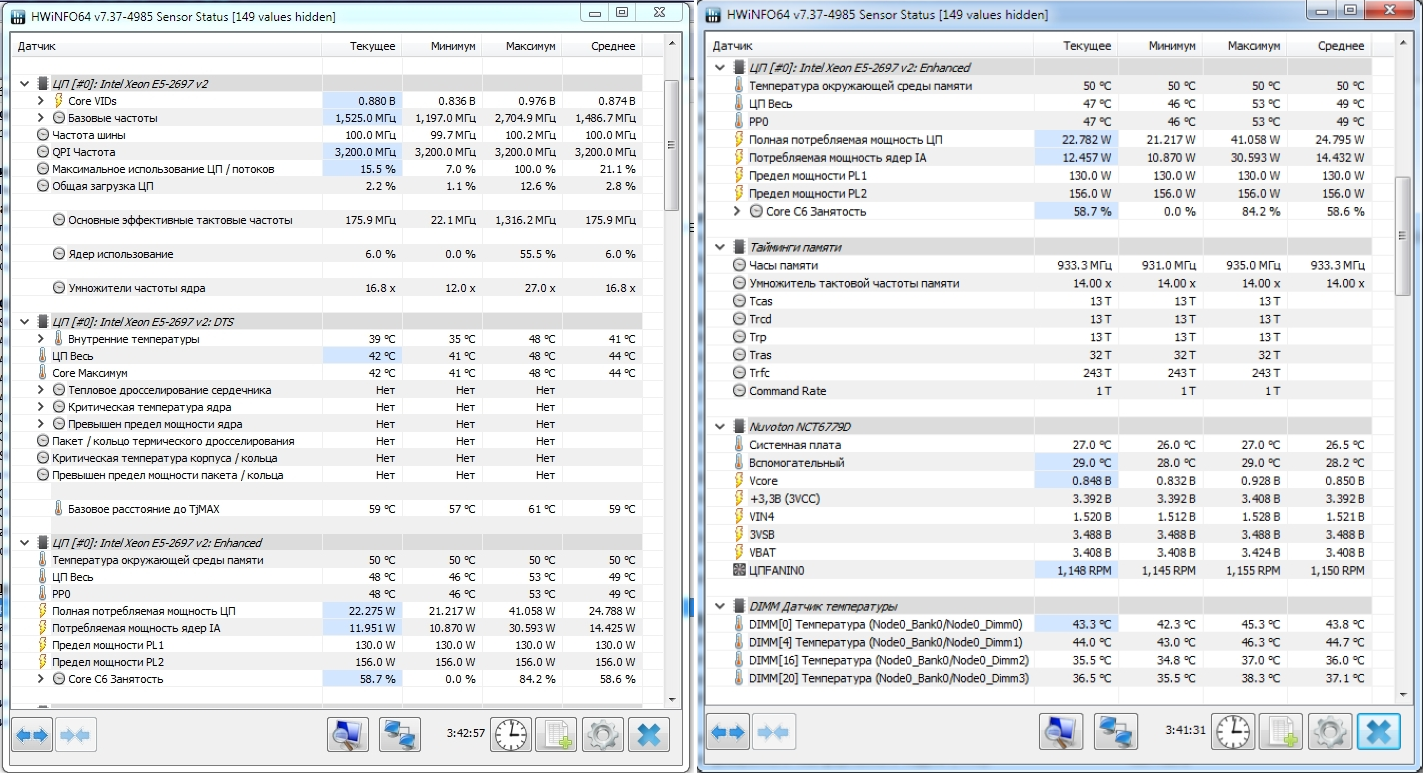Click thermometer icon beside DIMM[16] Температура row
This screenshot has height=773, width=1423.
(x=740, y=660)
